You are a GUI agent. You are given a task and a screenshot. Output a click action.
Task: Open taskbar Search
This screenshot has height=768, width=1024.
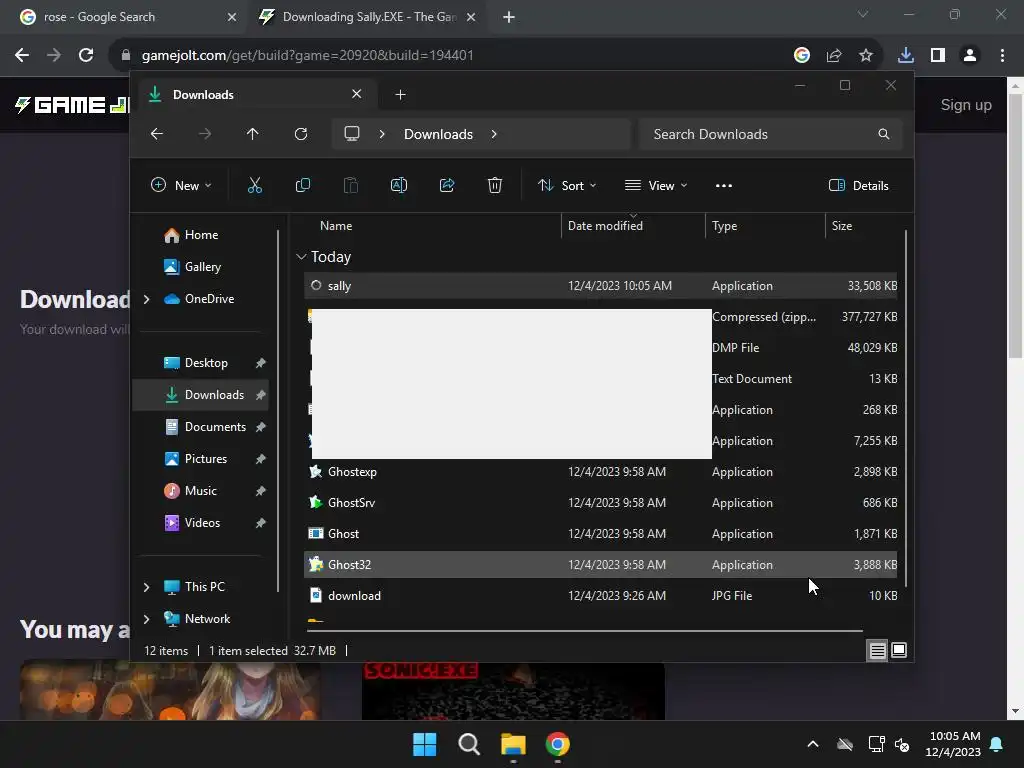469,744
